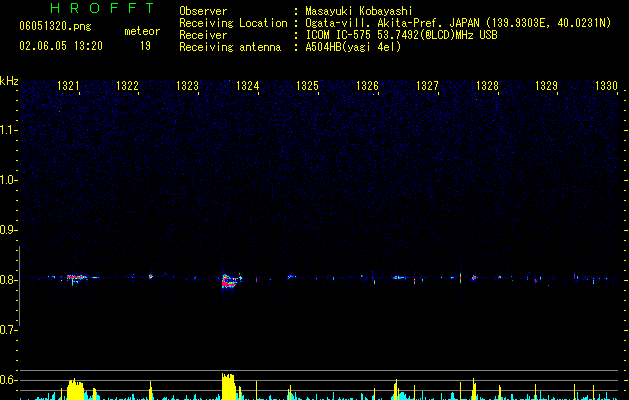This screenshot has width=629, height=400.
Task: Click the long meteor echo near 1321
Action: 77,277
